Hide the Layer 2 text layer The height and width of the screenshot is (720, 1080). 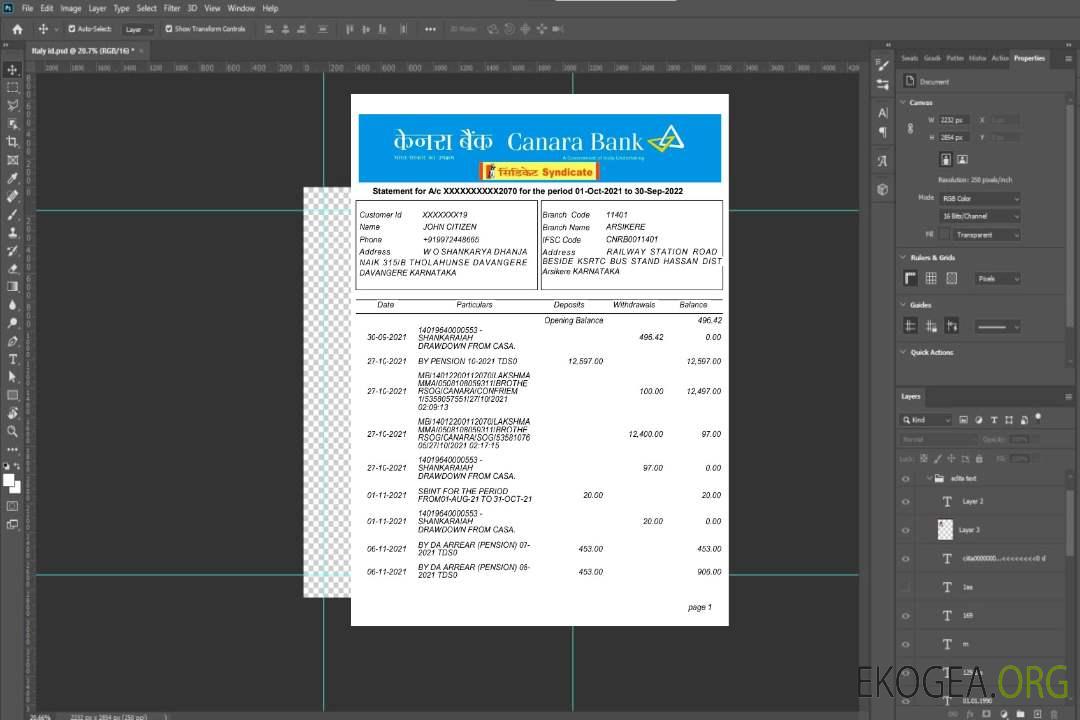[x=906, y=502]
